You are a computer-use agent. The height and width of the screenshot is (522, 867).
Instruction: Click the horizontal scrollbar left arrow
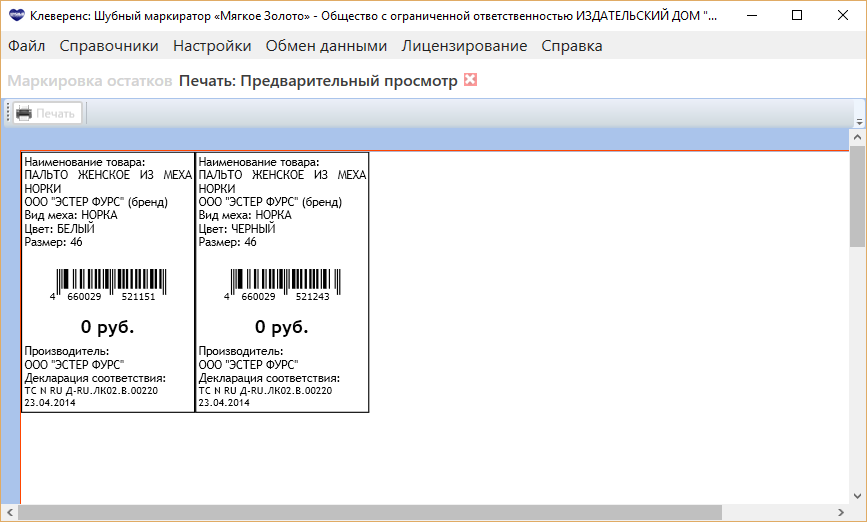9,513
